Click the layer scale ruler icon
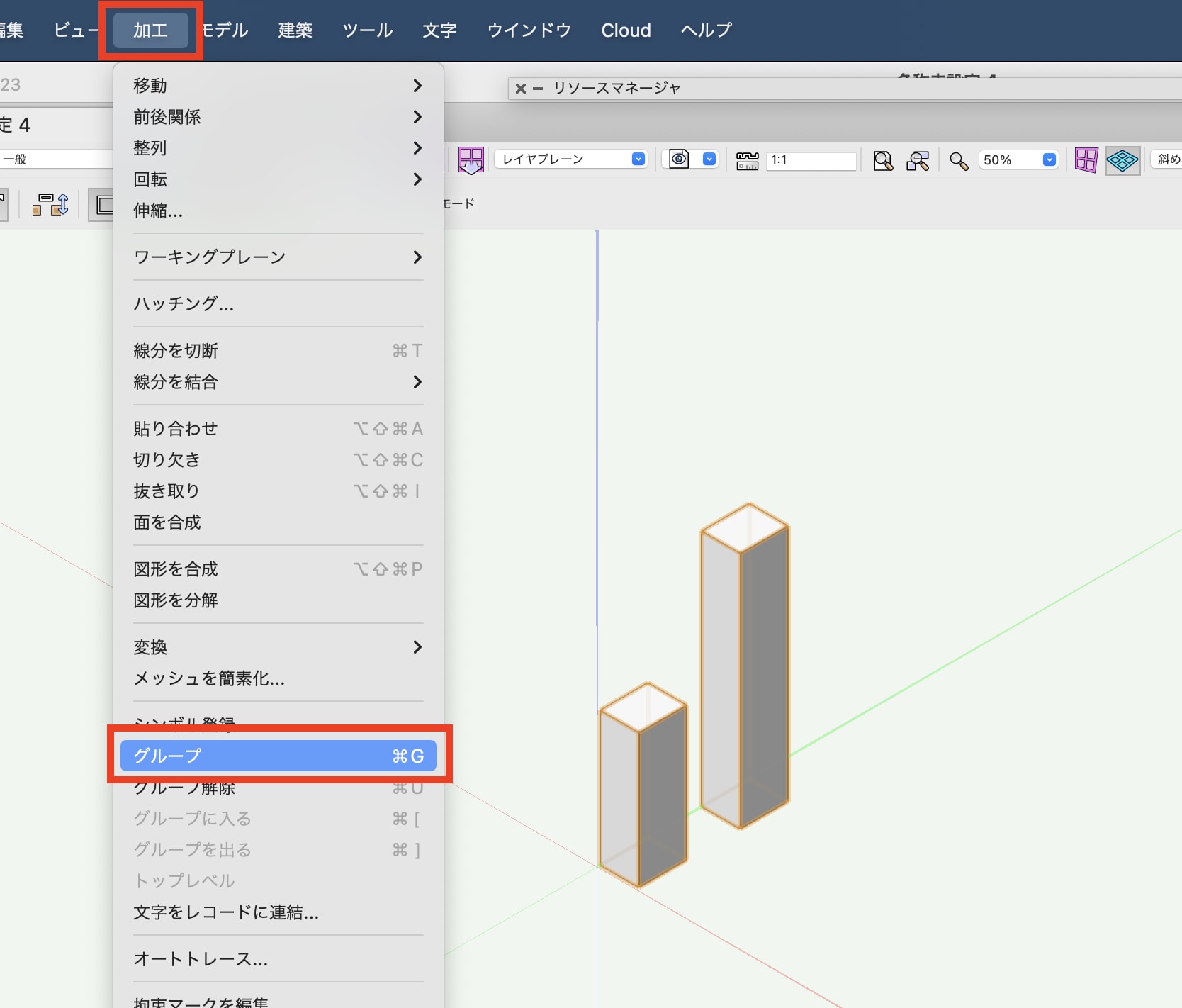The height and width of the screenshot is (1008, 1182). 747,160
